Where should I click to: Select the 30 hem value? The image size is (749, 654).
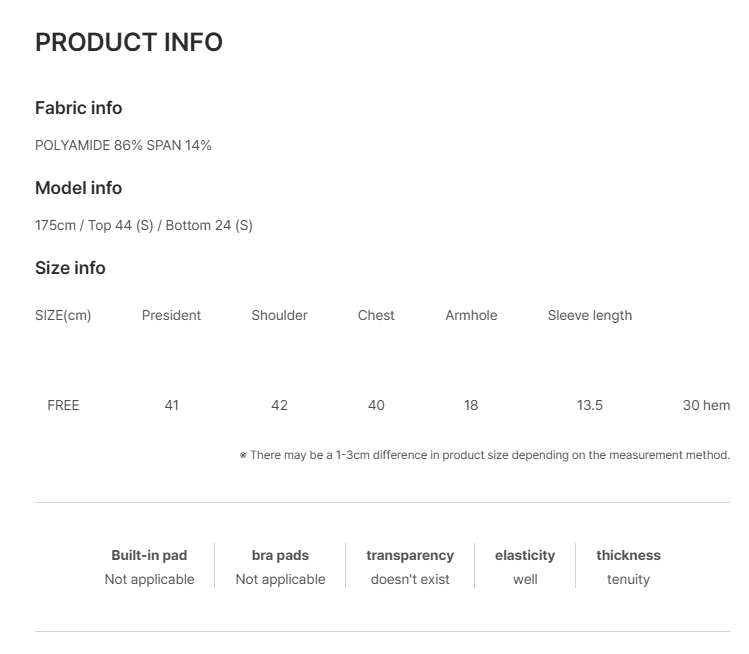(706, 405)
